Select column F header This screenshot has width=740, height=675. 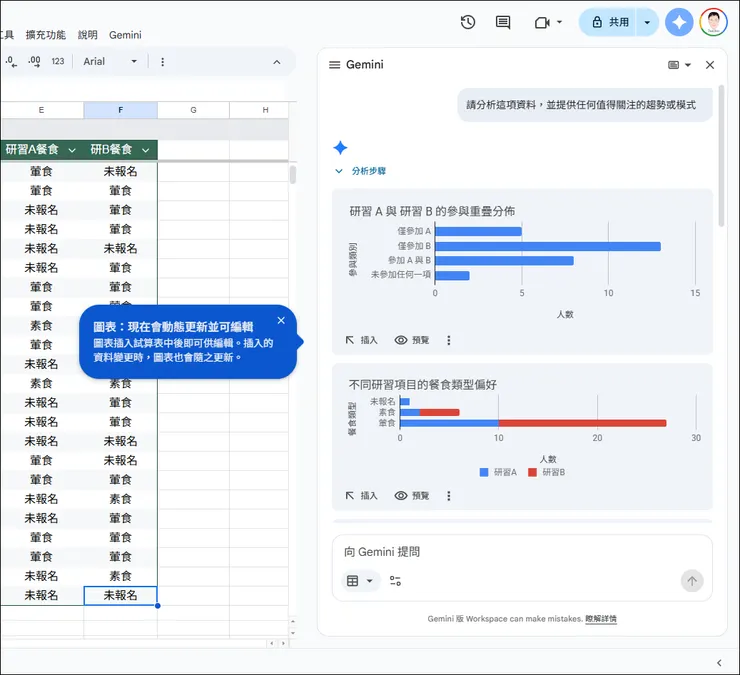coord(120,110)
